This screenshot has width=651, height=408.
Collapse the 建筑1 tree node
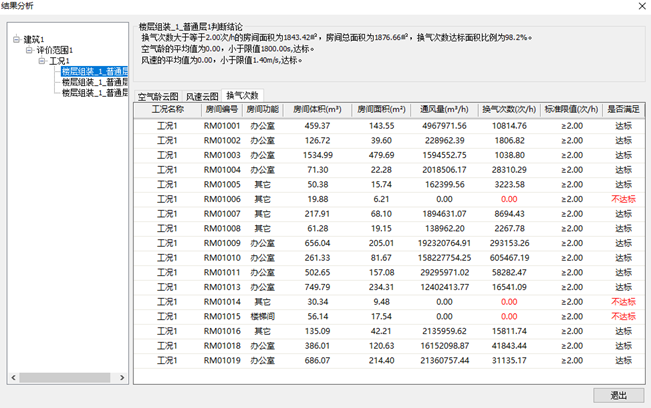pos(17,40)
